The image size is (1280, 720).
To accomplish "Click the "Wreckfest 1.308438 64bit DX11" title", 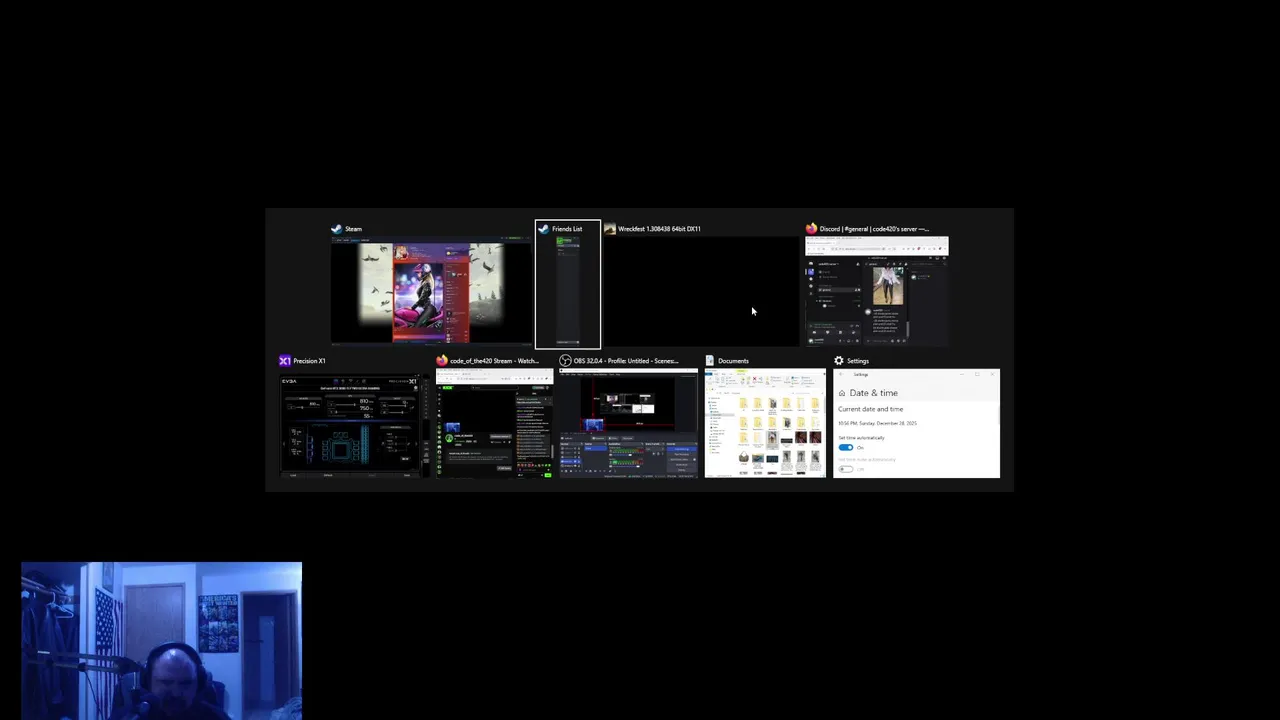I will [659, 229].
